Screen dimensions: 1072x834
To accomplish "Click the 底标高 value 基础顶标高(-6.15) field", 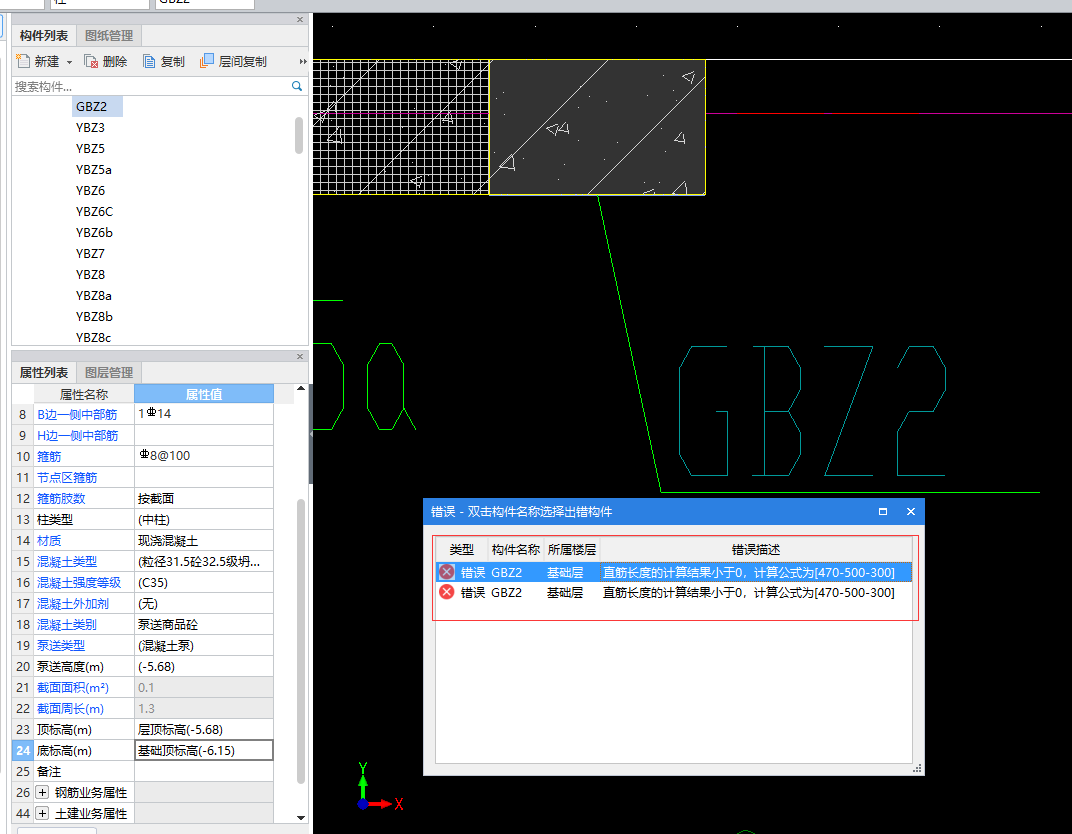I will pyautogui.click(x=204, y=751).
